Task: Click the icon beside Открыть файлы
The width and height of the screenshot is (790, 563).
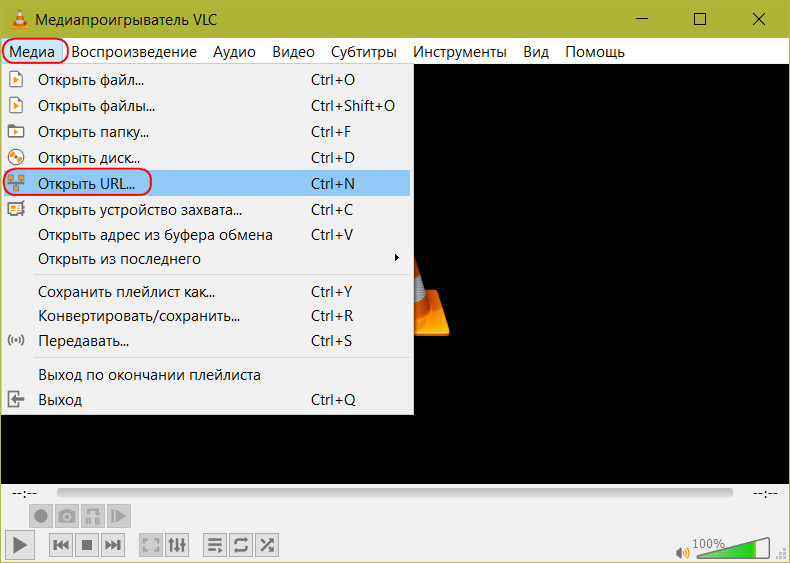Action: tap(16, 106)
